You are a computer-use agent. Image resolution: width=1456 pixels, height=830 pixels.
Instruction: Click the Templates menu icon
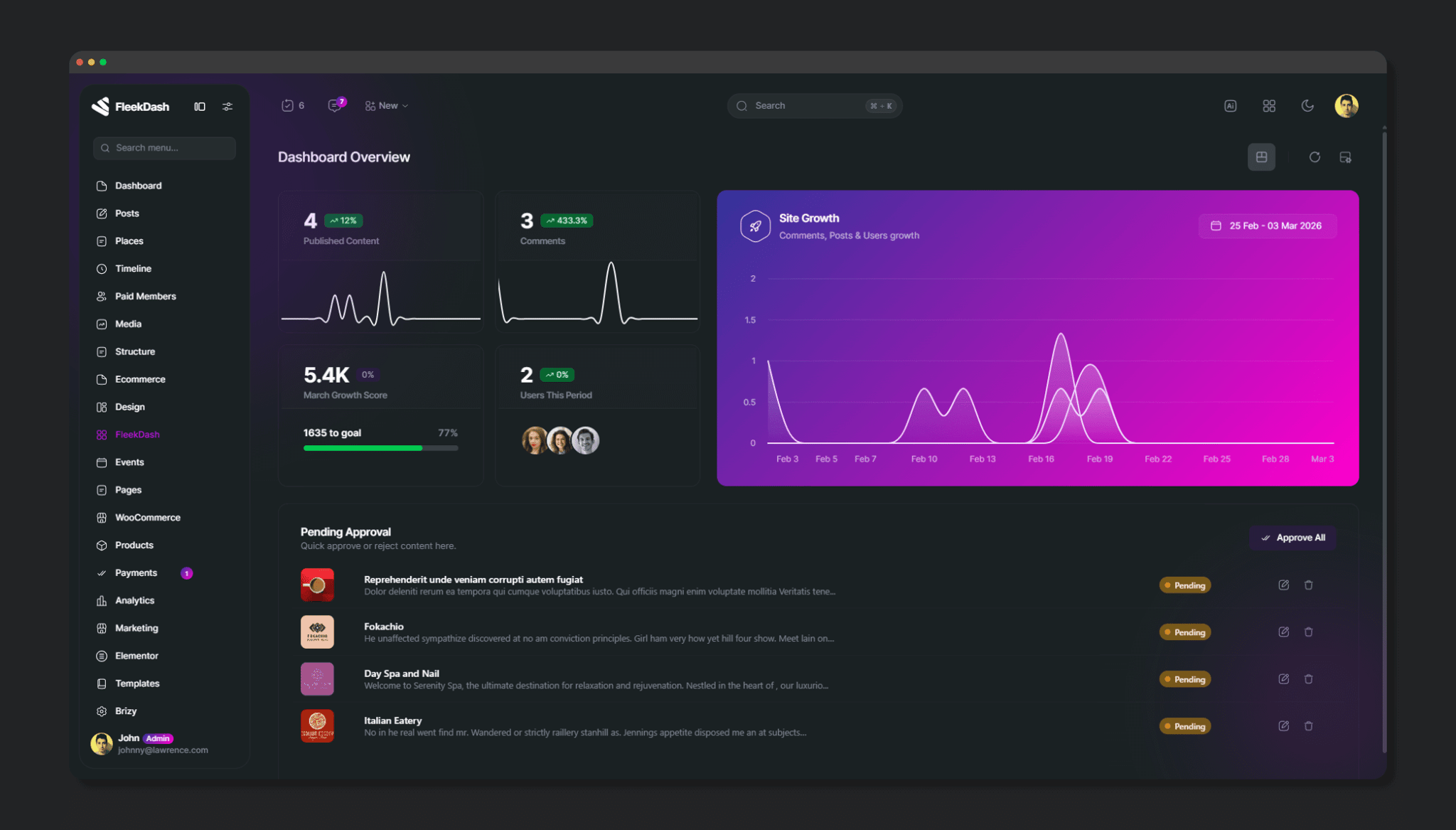point(102,683)
